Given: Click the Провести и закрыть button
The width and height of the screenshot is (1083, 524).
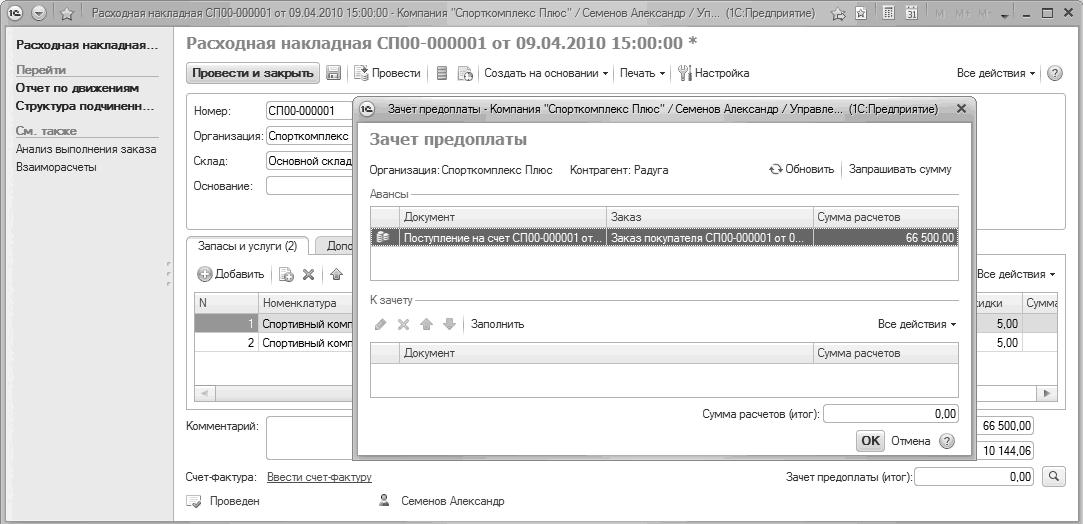Looking at the screenshot, I should tap(253, 73).
